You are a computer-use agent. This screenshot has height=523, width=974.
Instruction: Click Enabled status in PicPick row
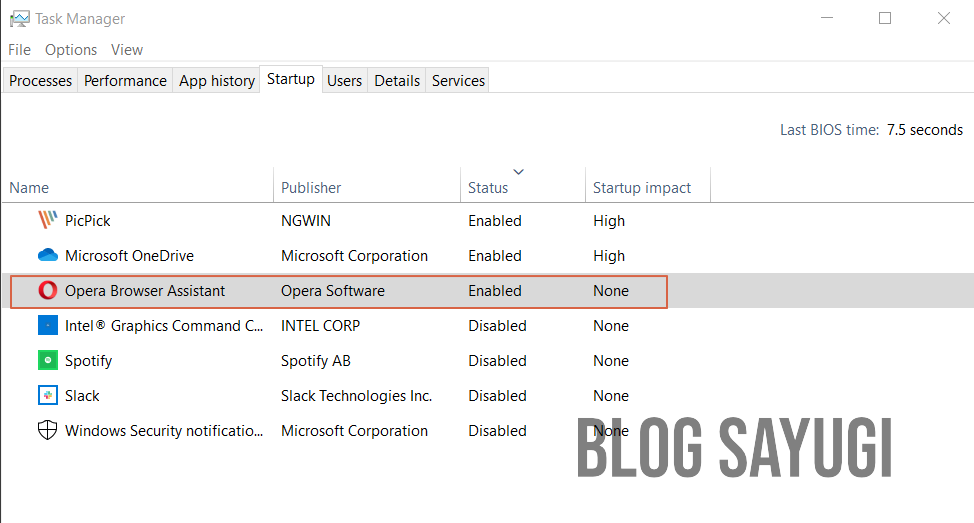click(495, 221)
